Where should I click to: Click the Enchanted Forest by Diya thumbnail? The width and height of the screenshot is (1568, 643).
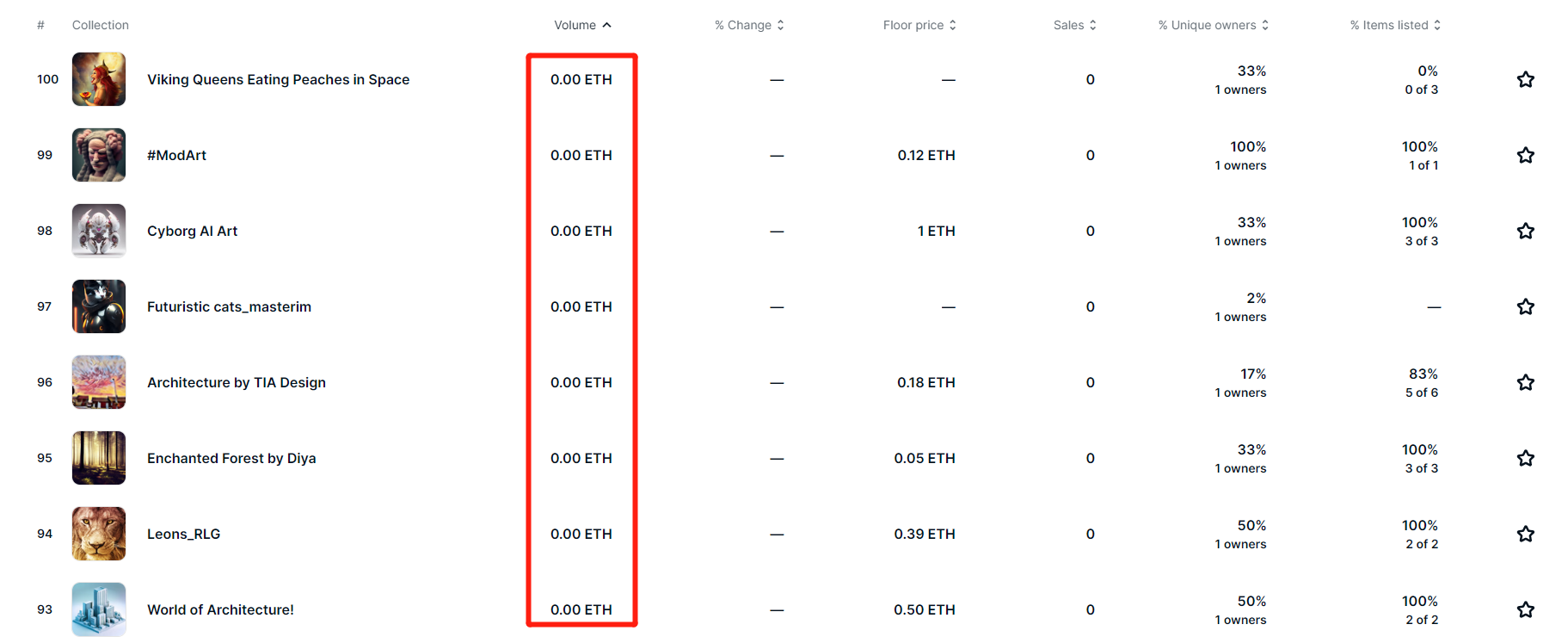click(x=99, y=458)
